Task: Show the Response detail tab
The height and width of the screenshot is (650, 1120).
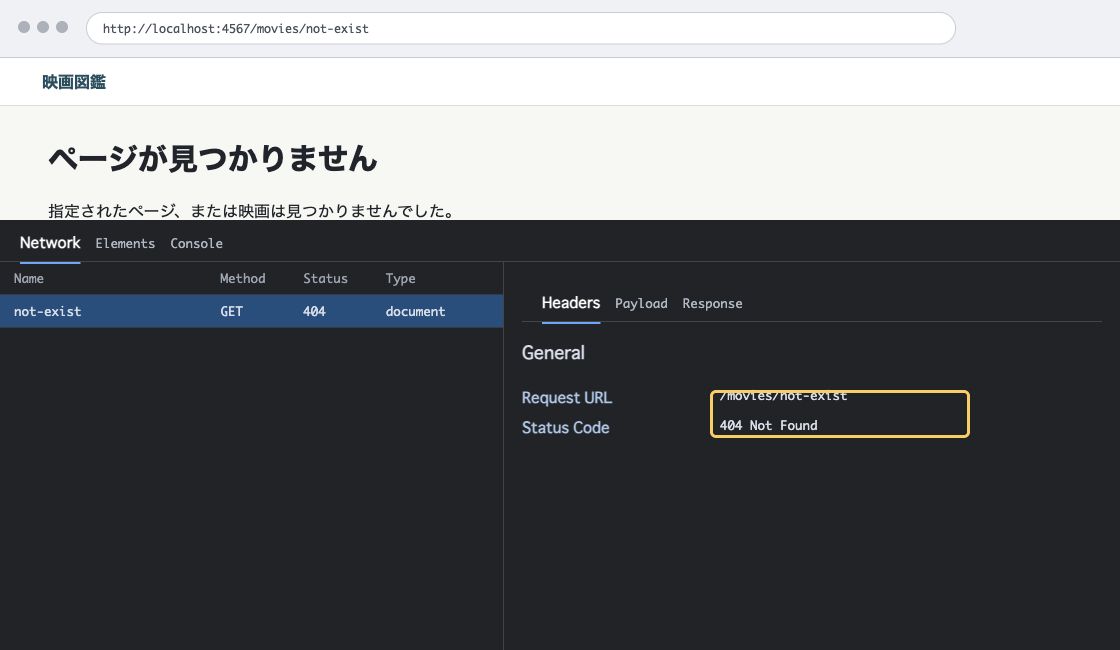Action: (712, 304)
